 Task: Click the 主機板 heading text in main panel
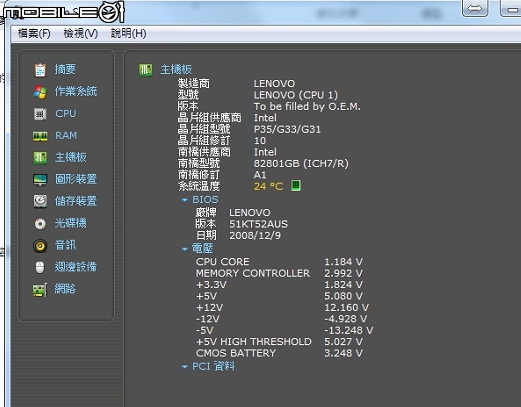[x=176, y=70]
